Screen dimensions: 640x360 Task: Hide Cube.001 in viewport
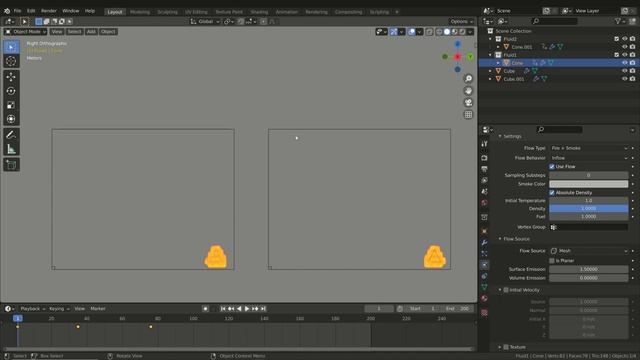[624, 79]
